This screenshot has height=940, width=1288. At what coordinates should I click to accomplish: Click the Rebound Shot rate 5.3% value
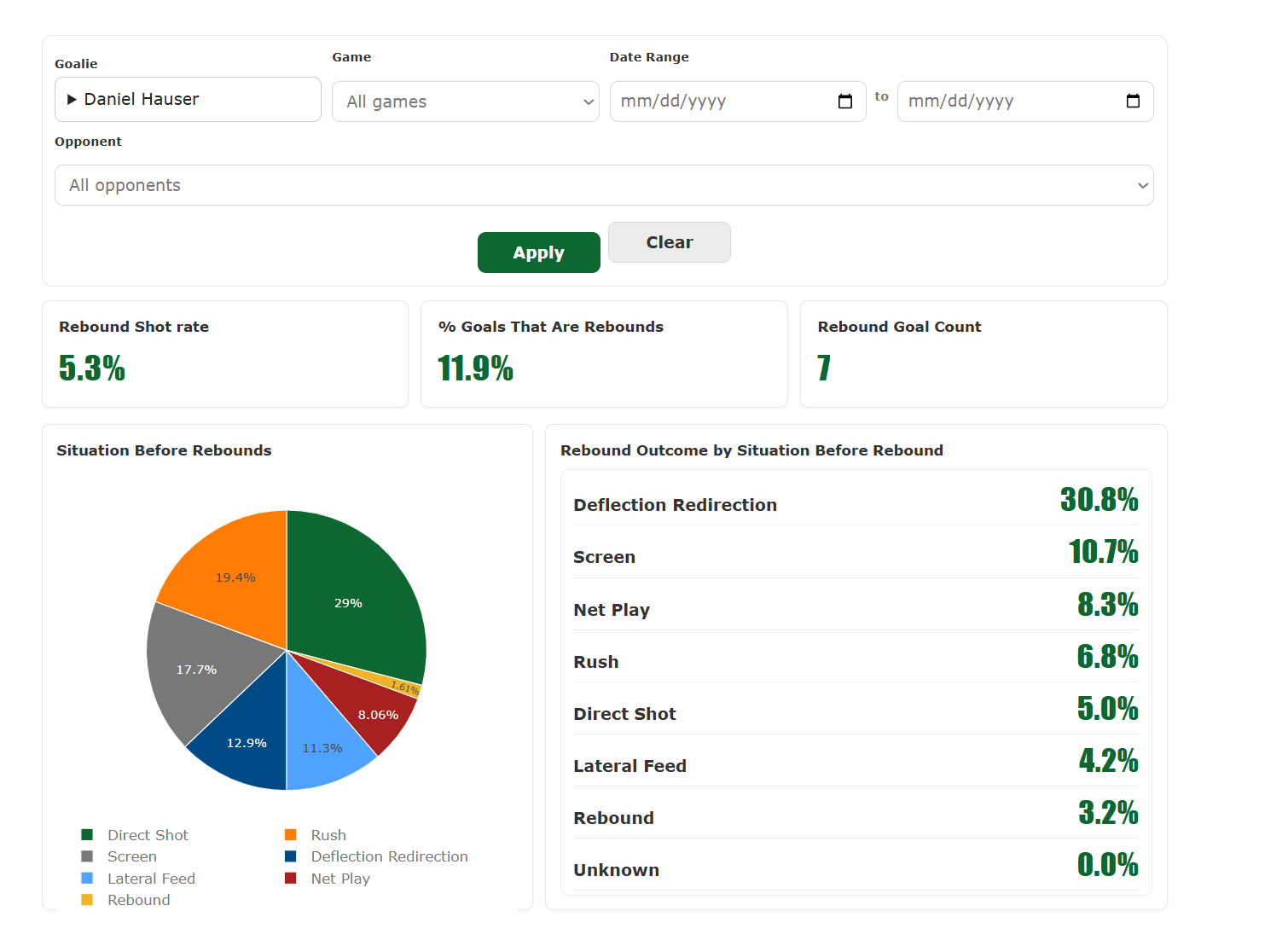pos(92,368)
